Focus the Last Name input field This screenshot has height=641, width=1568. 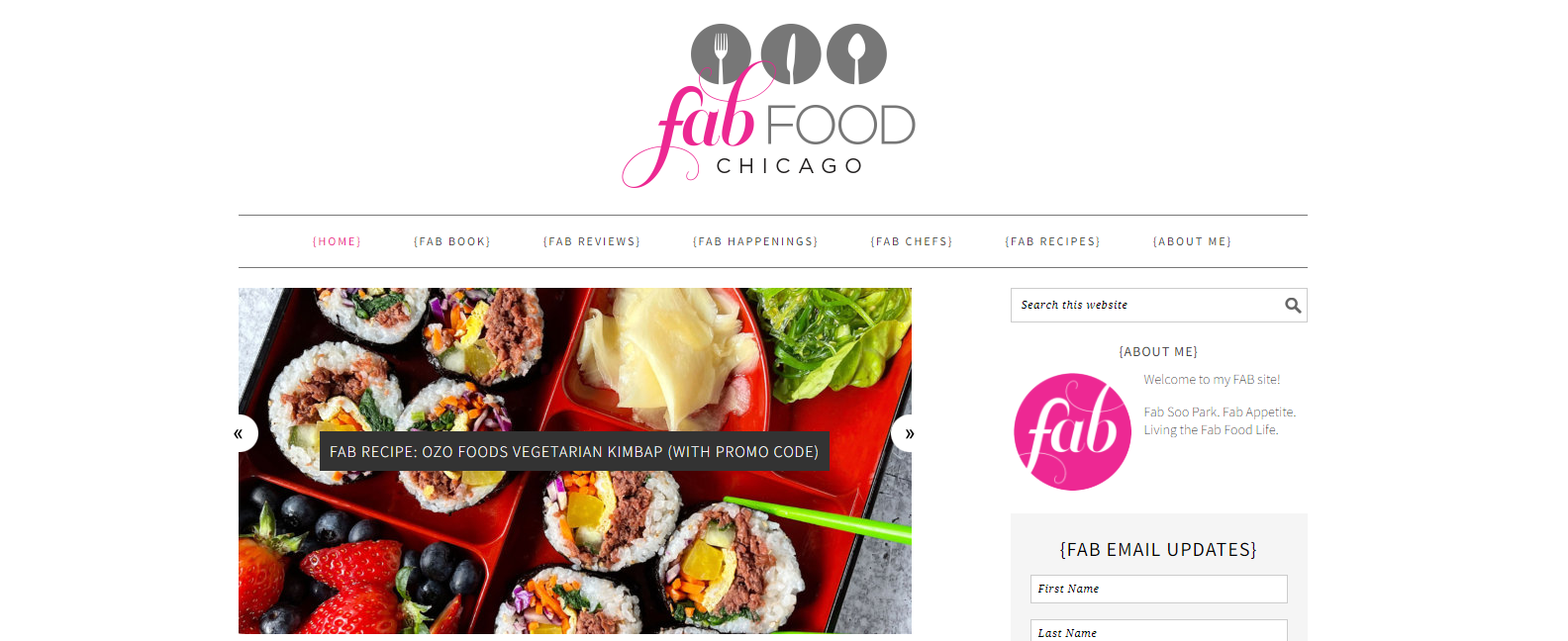[1158, 631]
